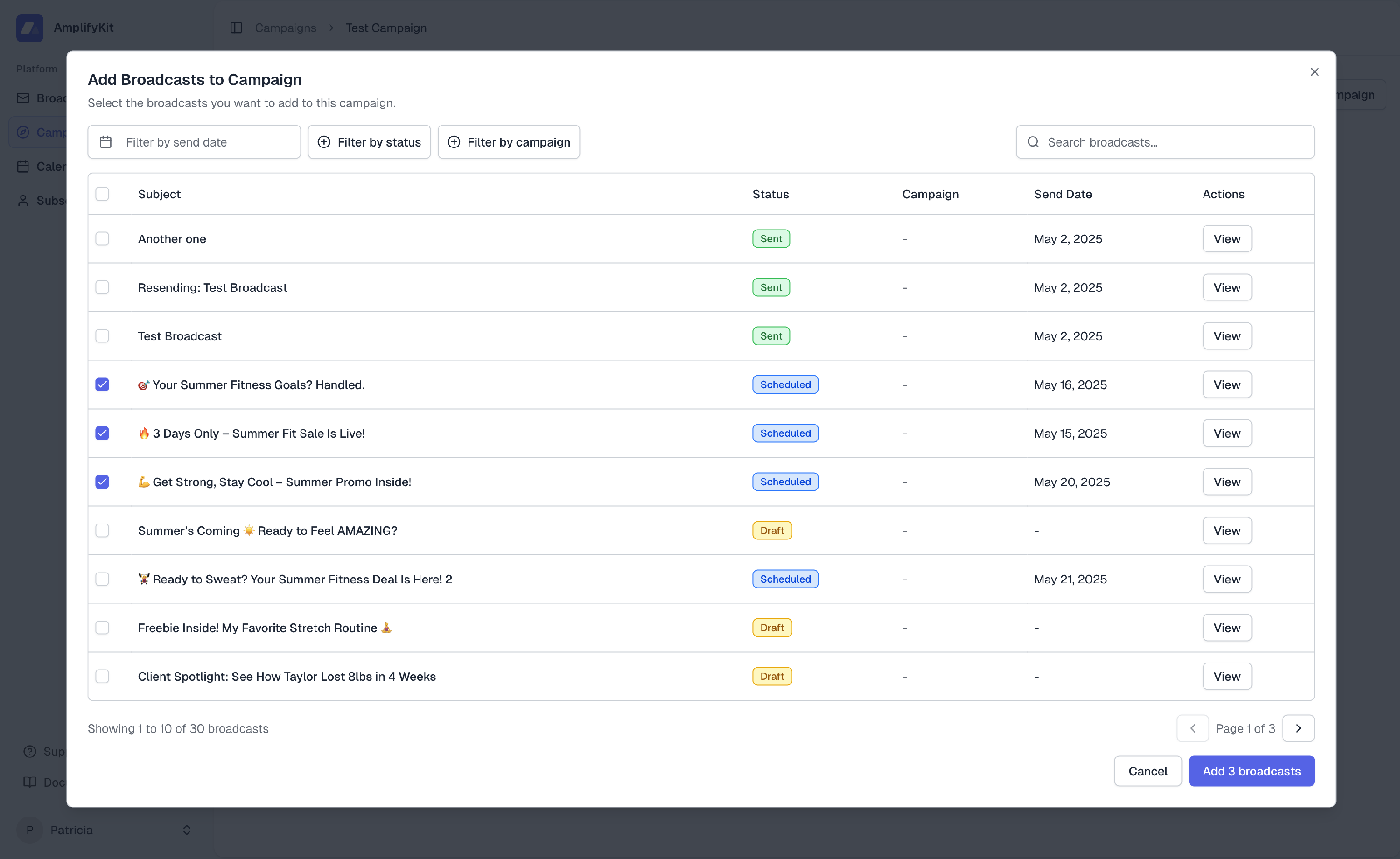Viewport: 1400px width, 859px height.
Task: Open the Filter by campaign dropdown
Action: pos(509,142)
